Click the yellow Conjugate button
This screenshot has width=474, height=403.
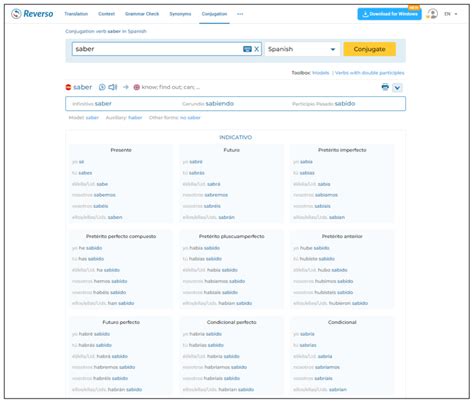370,49
